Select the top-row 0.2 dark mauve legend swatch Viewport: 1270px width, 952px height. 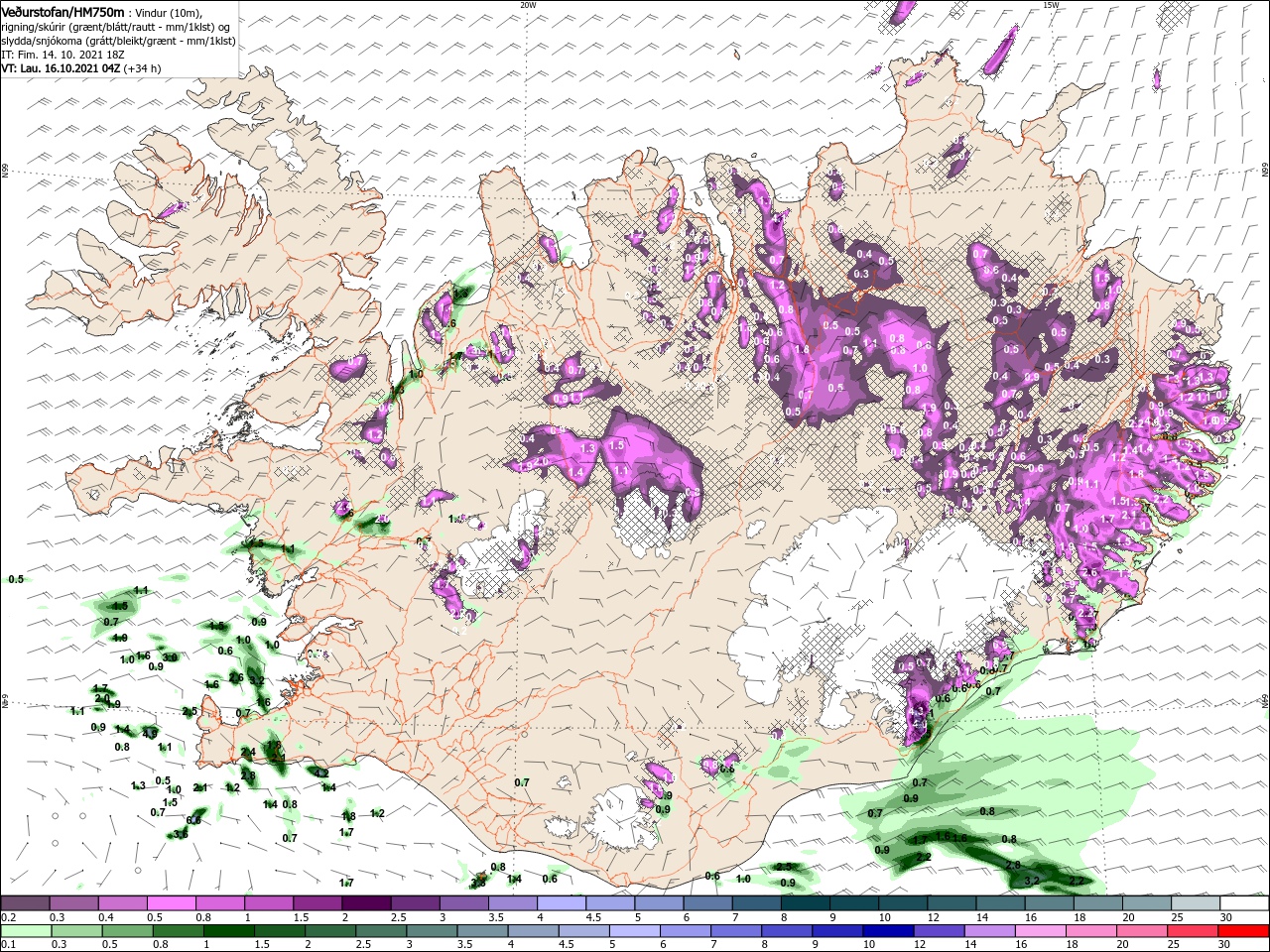click(25, 903)
